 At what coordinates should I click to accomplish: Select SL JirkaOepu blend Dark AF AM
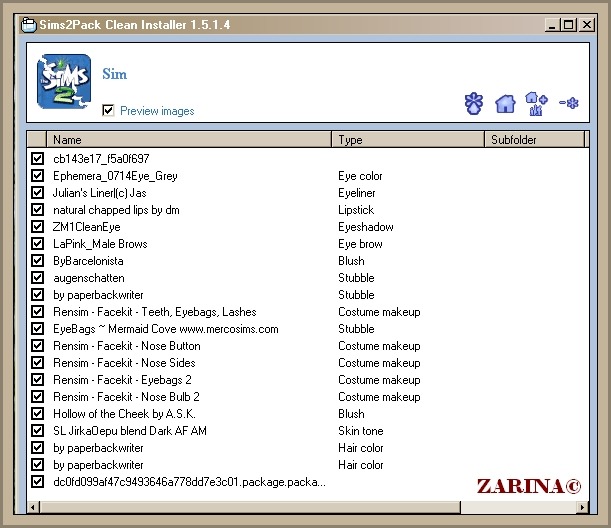click(x=130, y=431)
